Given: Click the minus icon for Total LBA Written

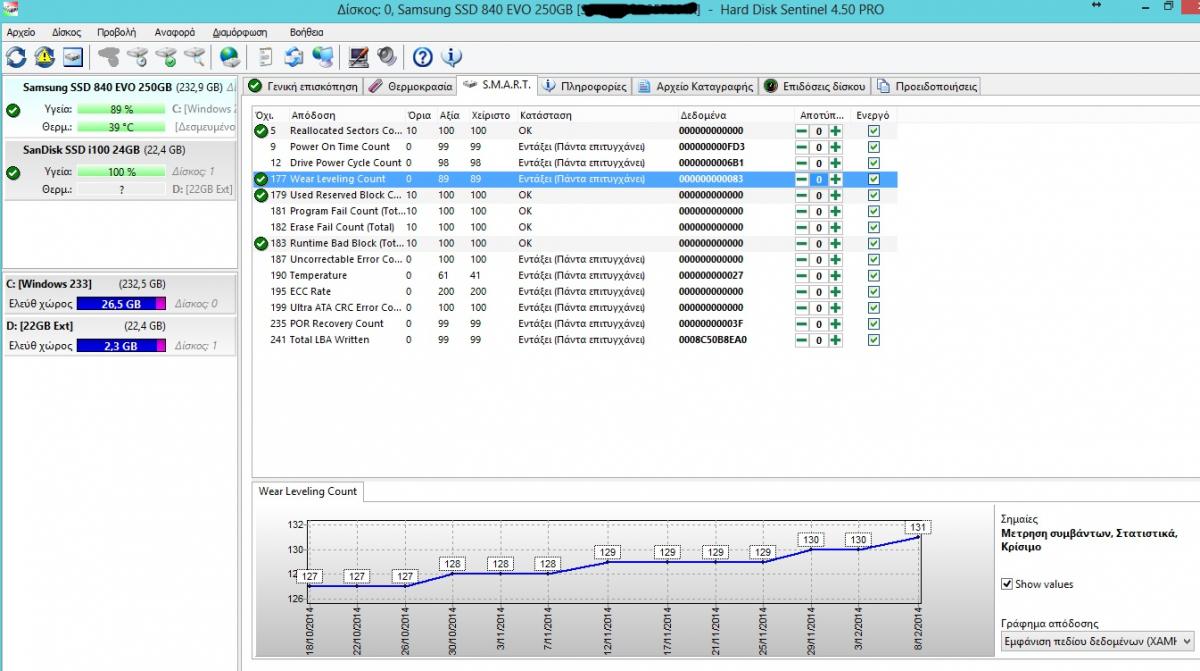Looking at the screenshot, I should (x=802, y=340).
